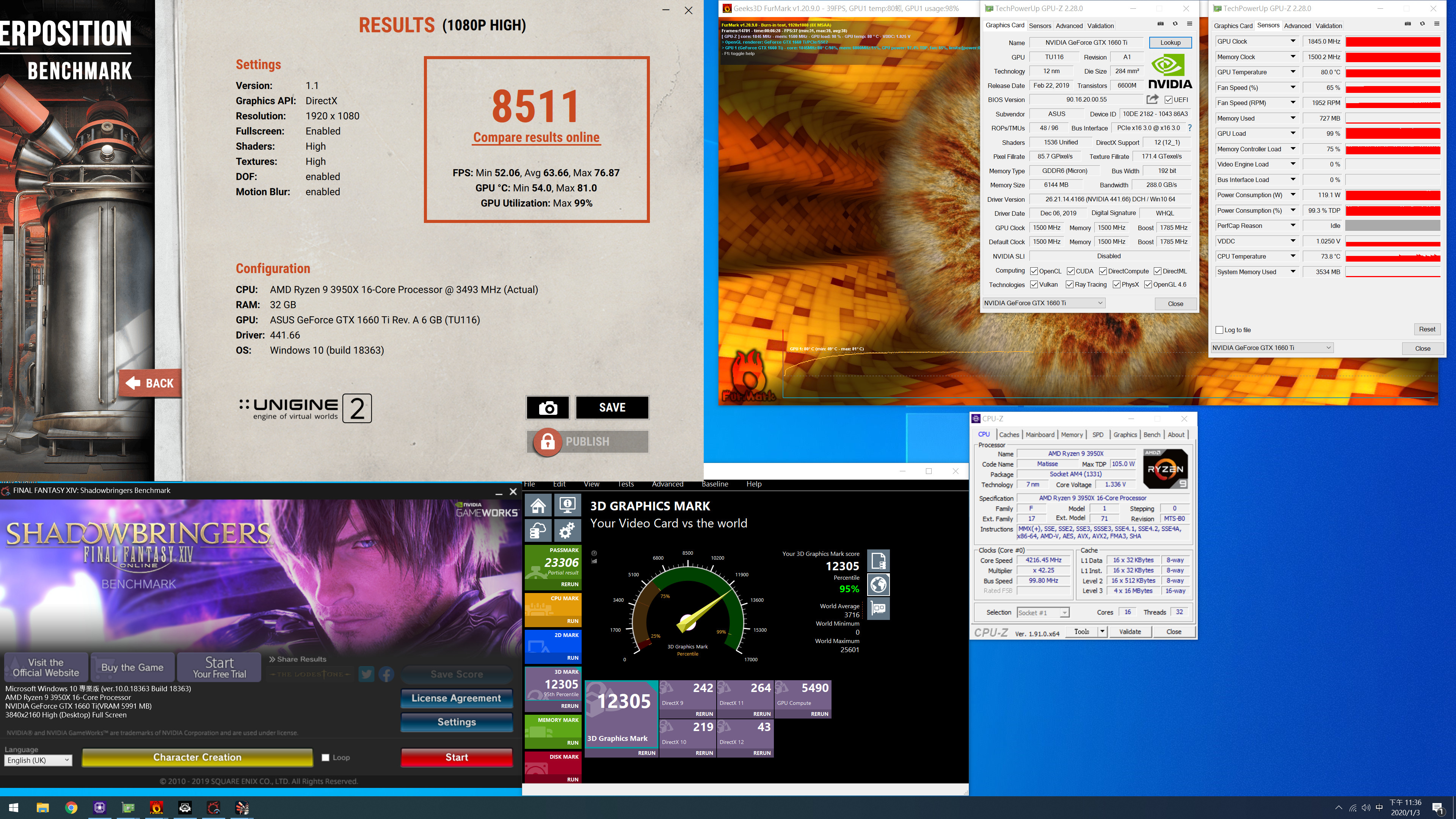Toggle OpenCL checkbox in GPU-Z
The width and height of the screenshot is (1456, 819).
point(1034,271)
